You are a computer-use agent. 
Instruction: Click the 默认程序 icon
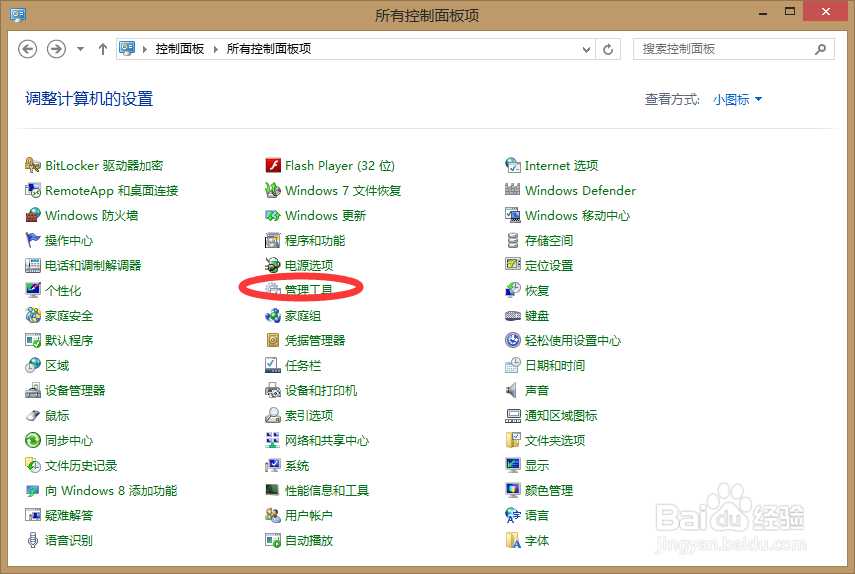33,340
